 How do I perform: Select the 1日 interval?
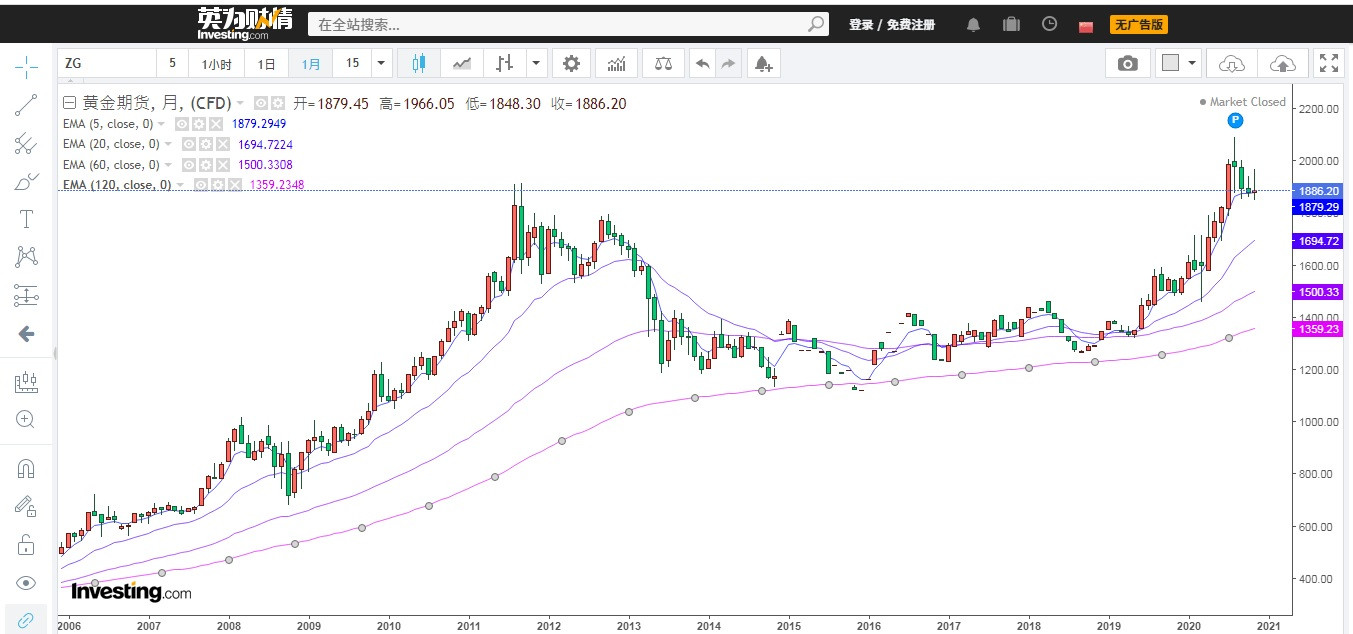[266, 64]
